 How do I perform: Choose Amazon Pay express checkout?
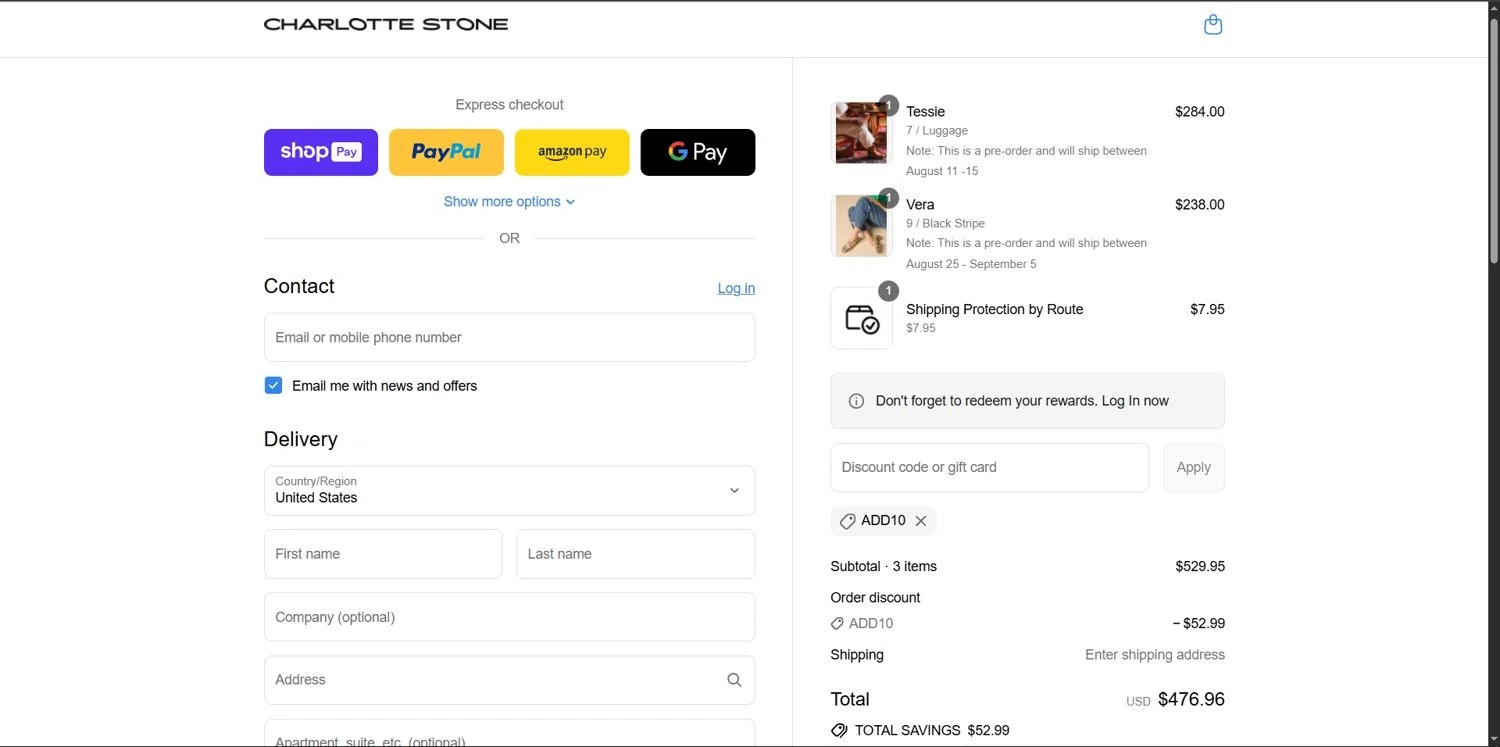click(x=572, y=152)
